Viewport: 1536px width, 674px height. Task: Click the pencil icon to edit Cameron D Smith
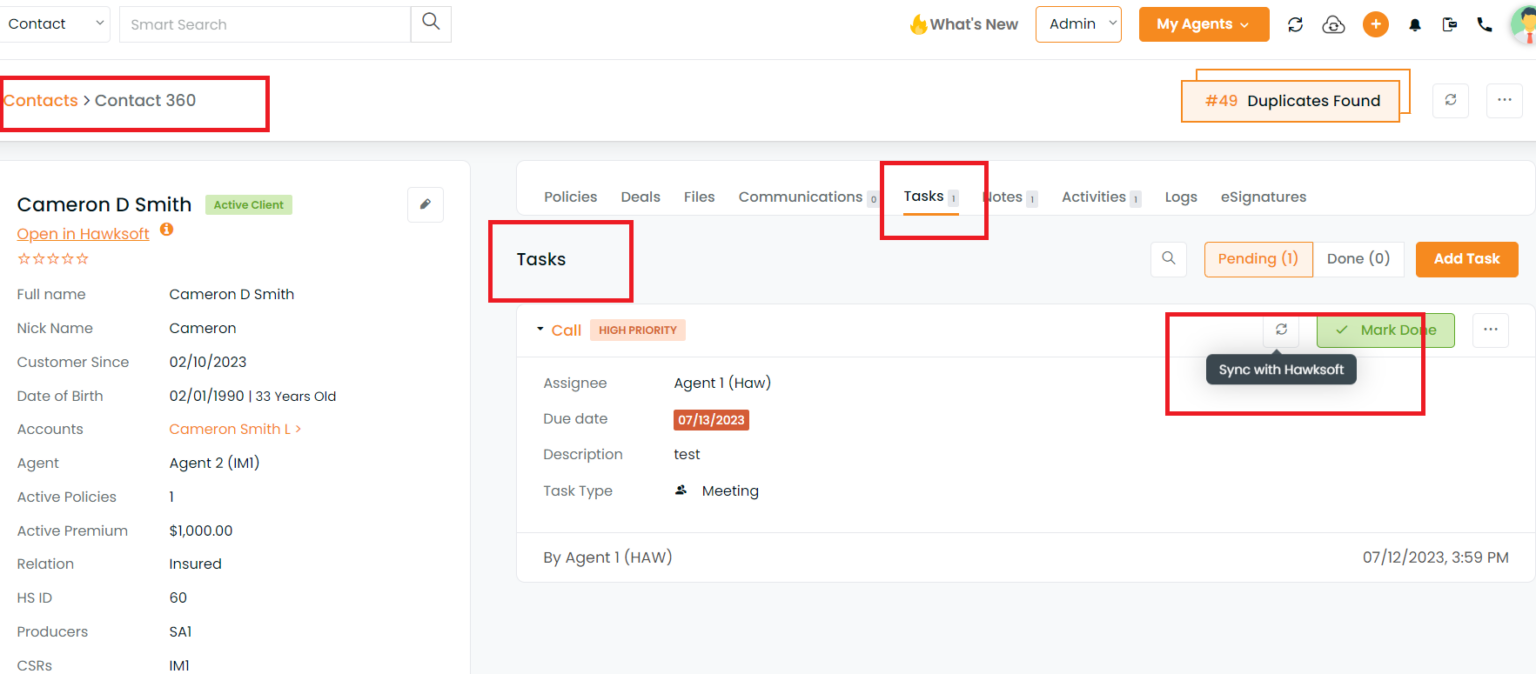[x=425, y=204]
